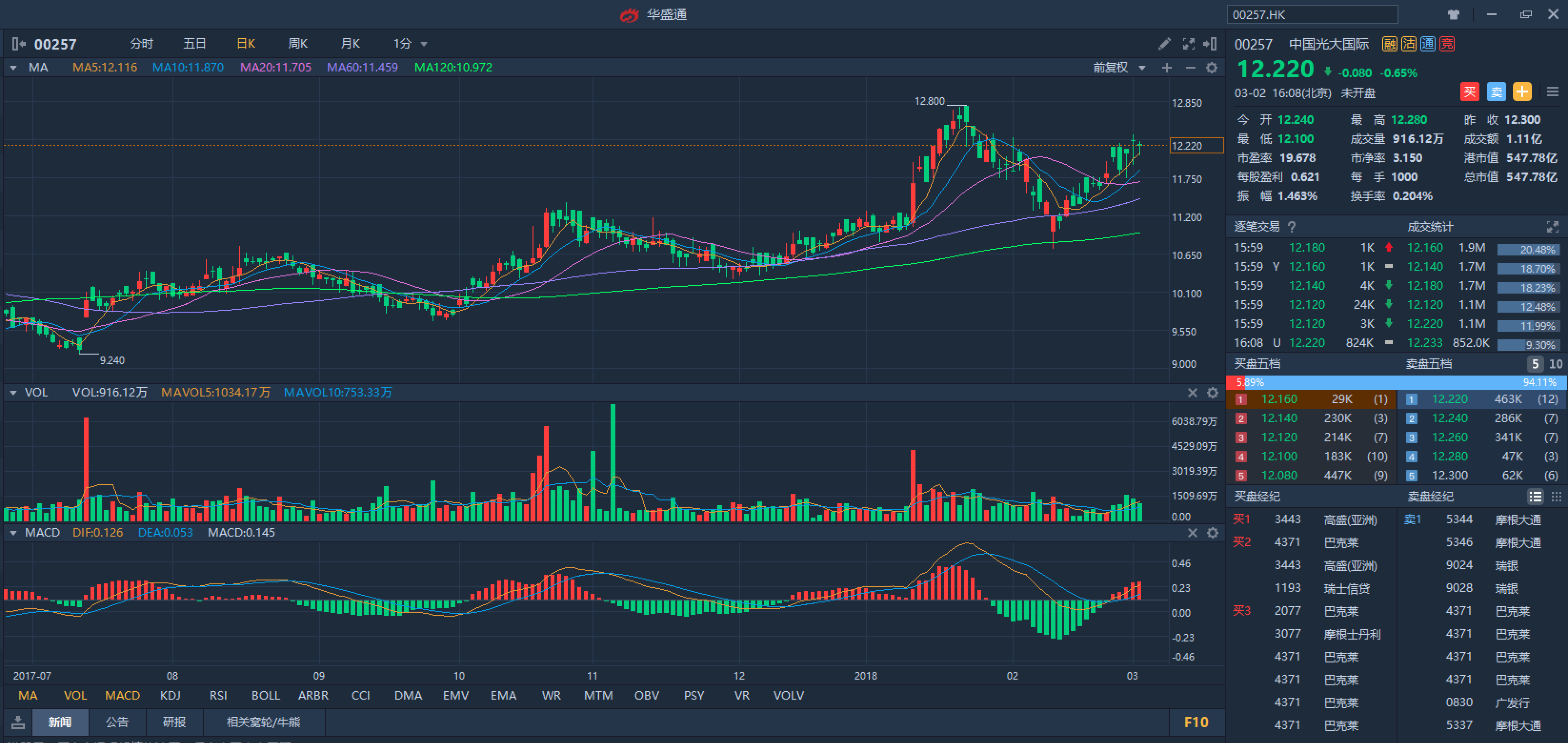Click the blue 卖 sell button
The image size is (1568, 743).
pos(1496,92)
